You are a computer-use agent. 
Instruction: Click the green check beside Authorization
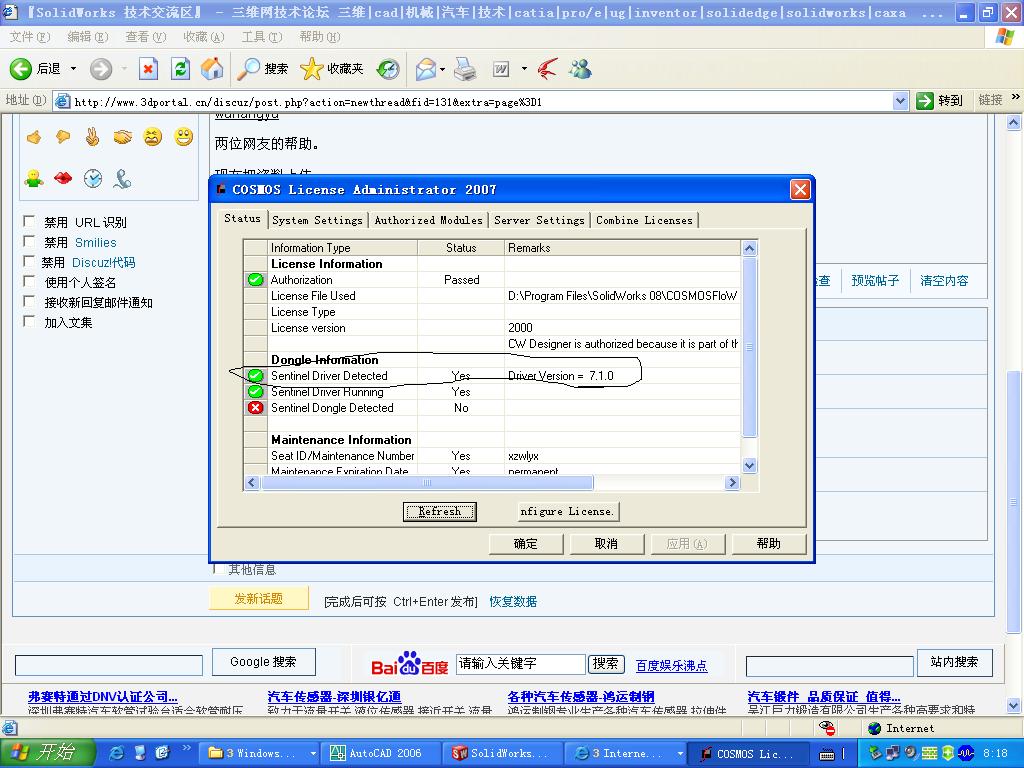tap(255, 280)
